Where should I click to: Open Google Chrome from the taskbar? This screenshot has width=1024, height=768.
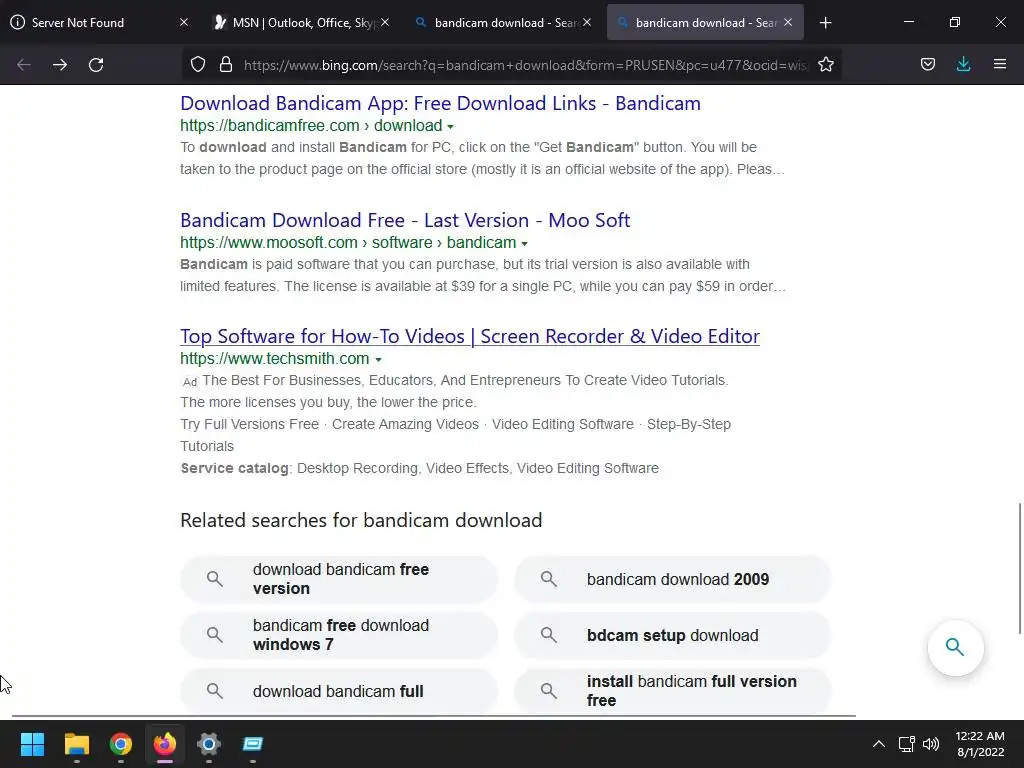click(121, 744)
